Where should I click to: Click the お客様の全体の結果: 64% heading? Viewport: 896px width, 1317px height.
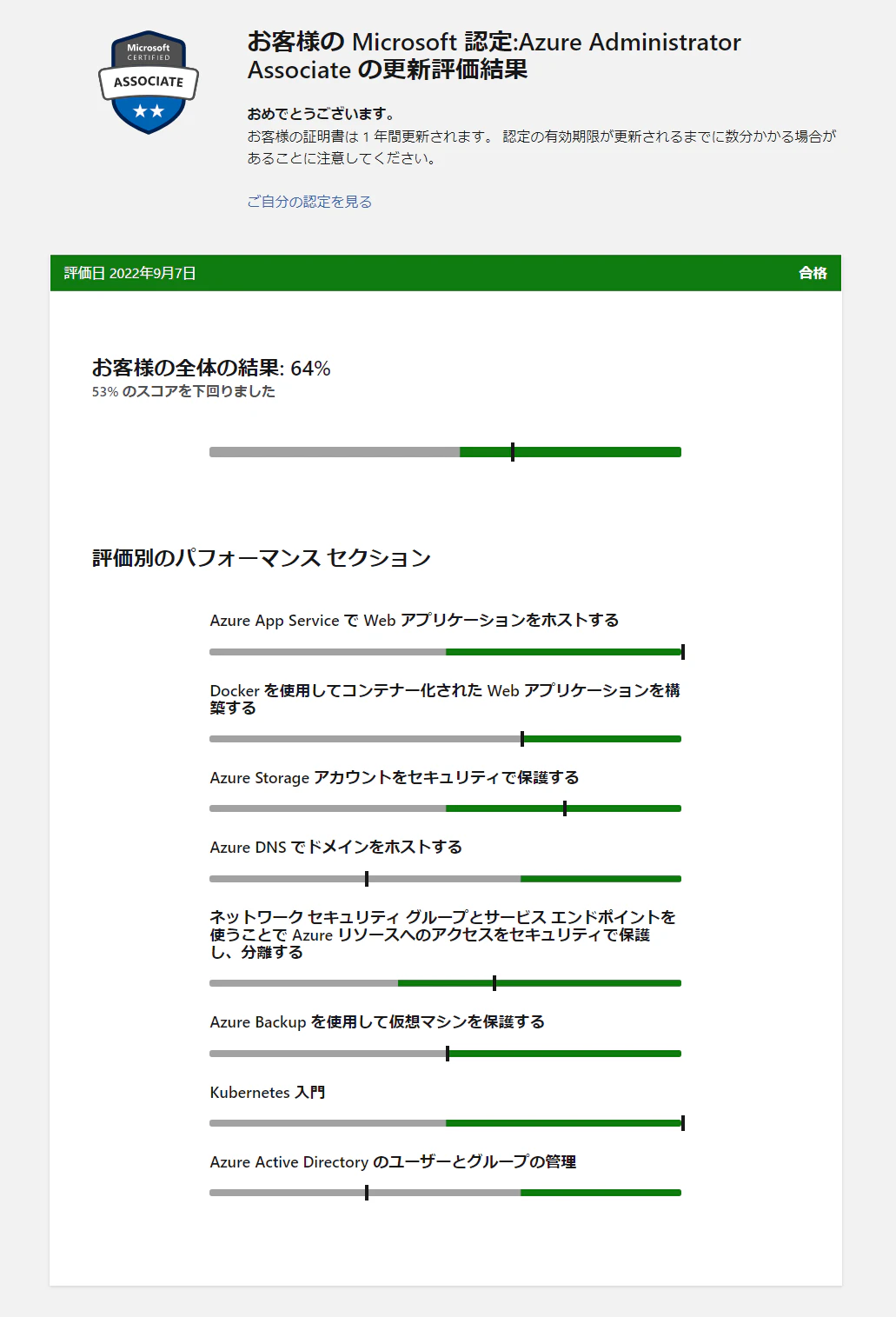coord(211,368)
